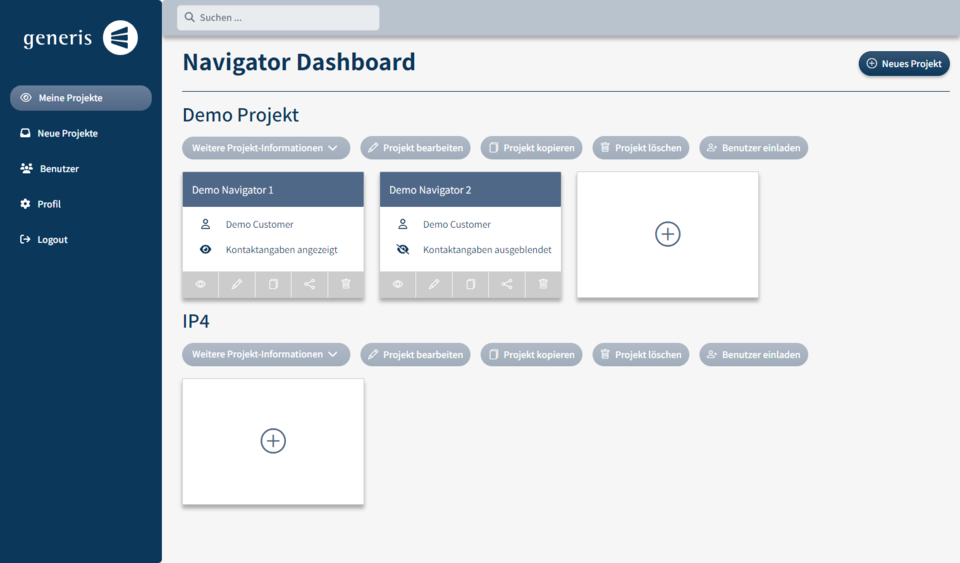The width and height of the screenshot is (960, 563).
Task: Click Benutzer einladen for Demo Projekt
Action: pos(754,148)
